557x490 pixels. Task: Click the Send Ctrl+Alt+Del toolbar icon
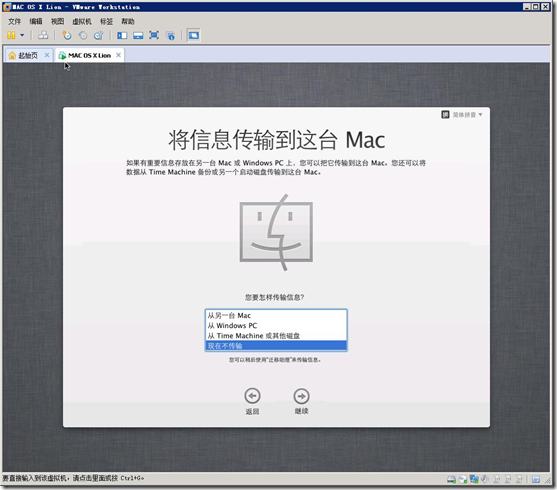tap(43, 35)
